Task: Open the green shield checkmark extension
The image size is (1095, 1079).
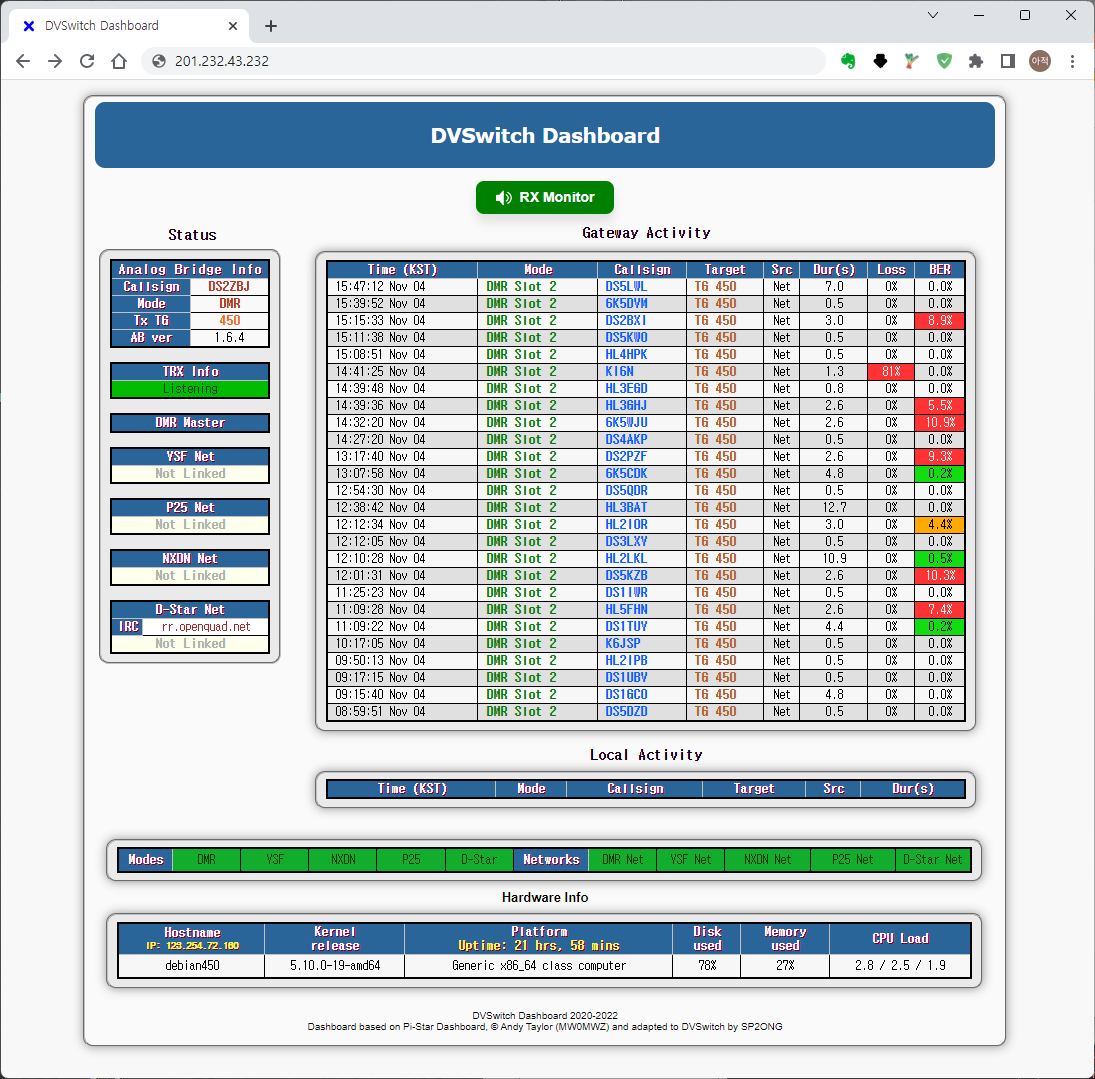Action: pos(944,61)
